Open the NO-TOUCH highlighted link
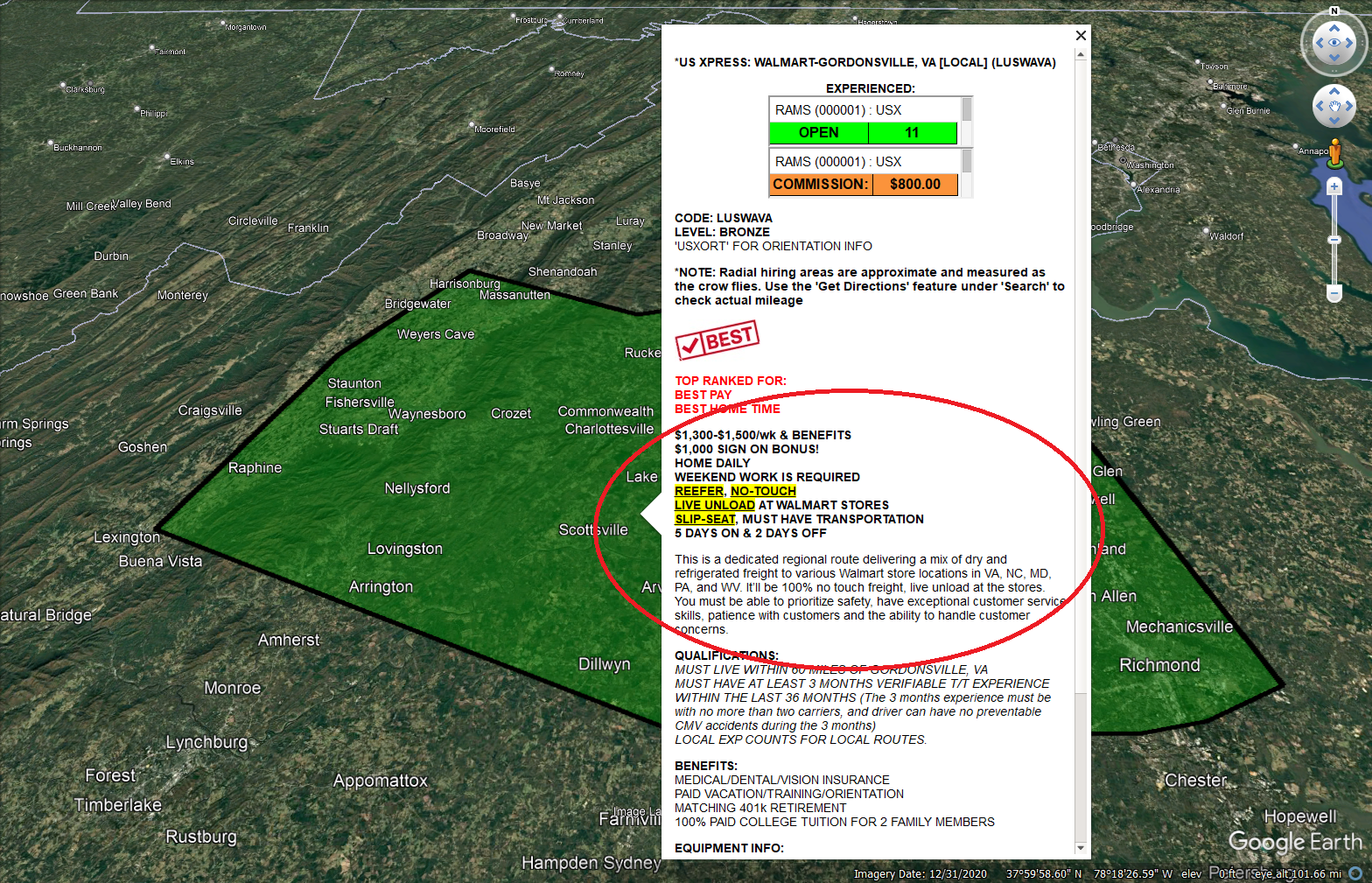1372x883 pixels. tap(763, 491)
